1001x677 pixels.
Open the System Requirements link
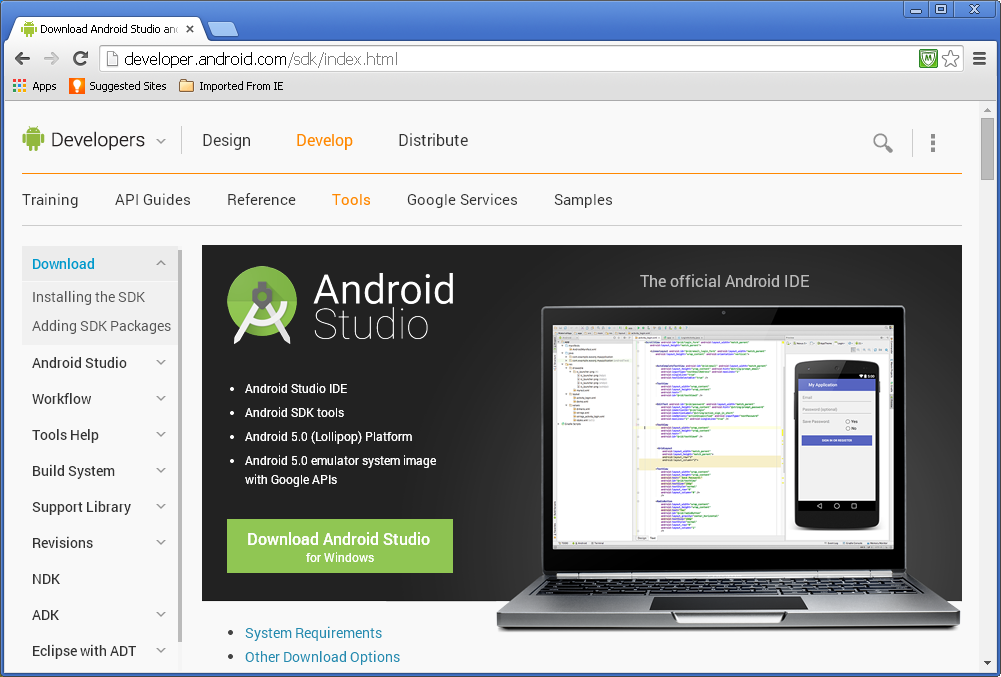[313, 633]
